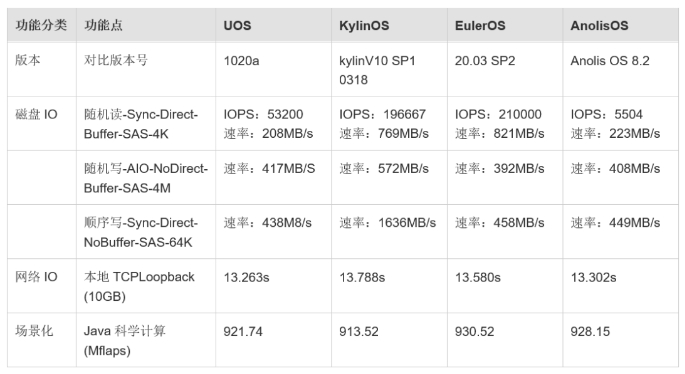Click the 功能分类 header cell
The width and height of the screenshot is (685, 374).
coord(41,25)
